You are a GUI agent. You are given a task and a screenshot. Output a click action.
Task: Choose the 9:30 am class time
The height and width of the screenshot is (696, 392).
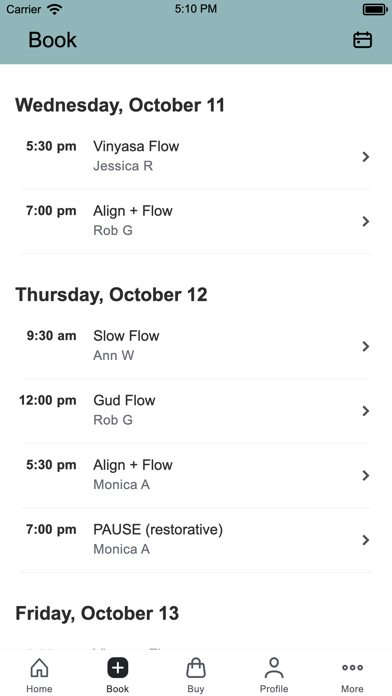[51, 336]
